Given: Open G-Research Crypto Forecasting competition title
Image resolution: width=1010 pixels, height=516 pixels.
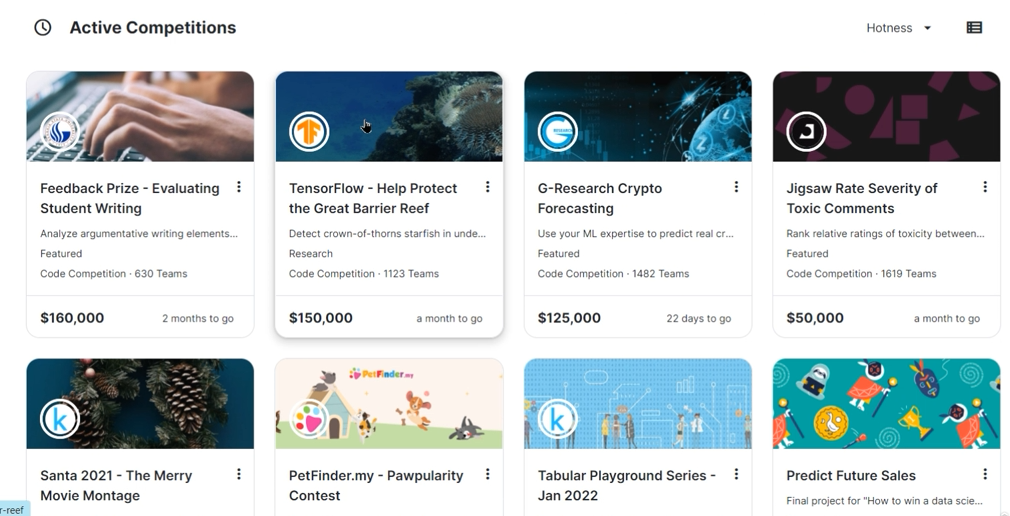Looking at the screenshot, I should (600, 198).
